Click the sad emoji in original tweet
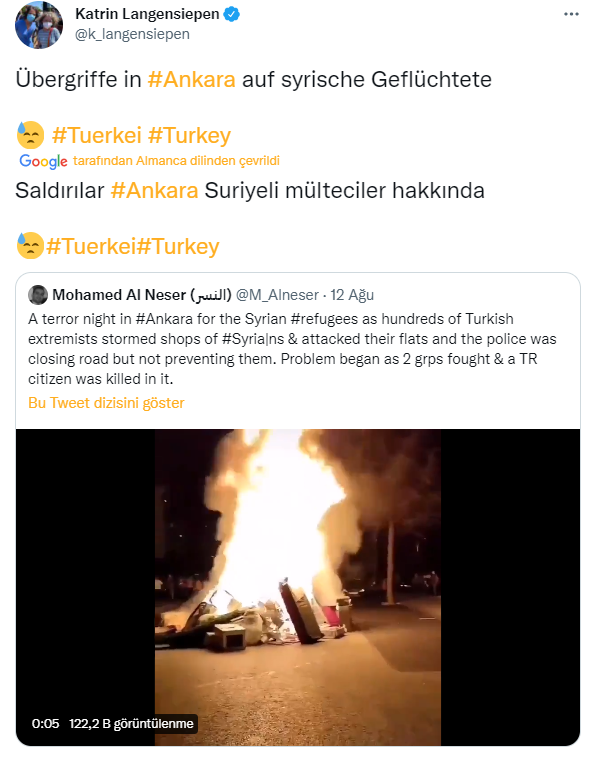The height and width of the screenshot is (761, 591). pos(31,135)
